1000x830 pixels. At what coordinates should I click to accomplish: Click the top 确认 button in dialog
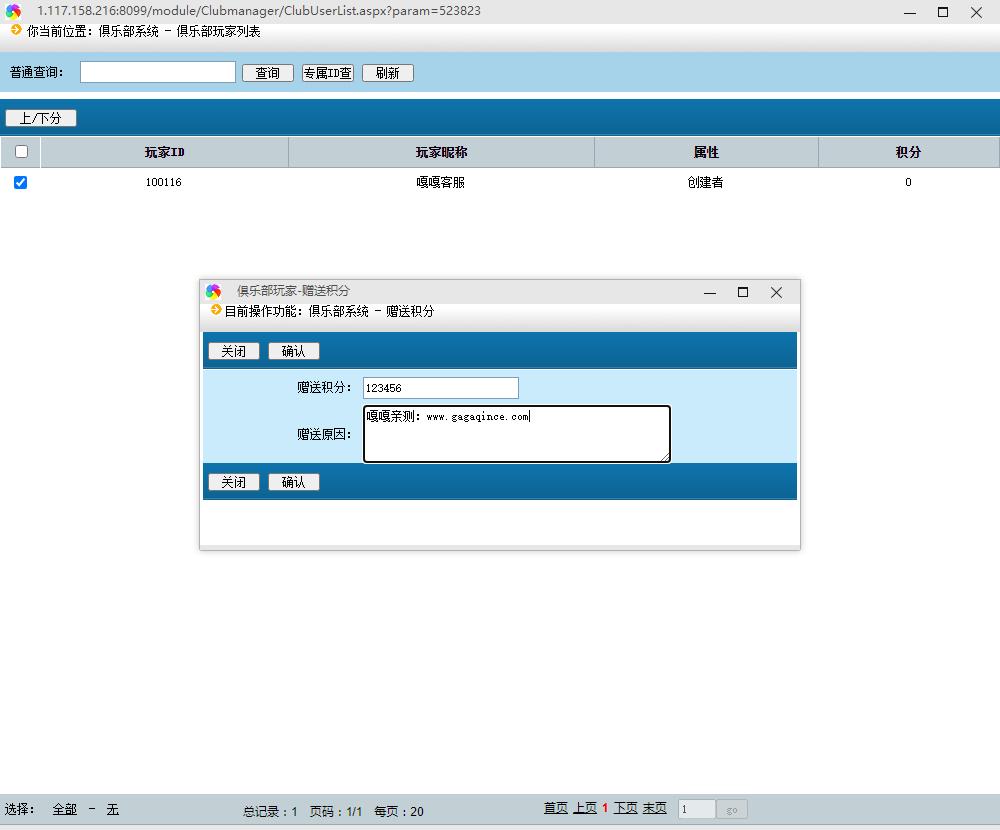pyautogui.click(x=294, y=351)
